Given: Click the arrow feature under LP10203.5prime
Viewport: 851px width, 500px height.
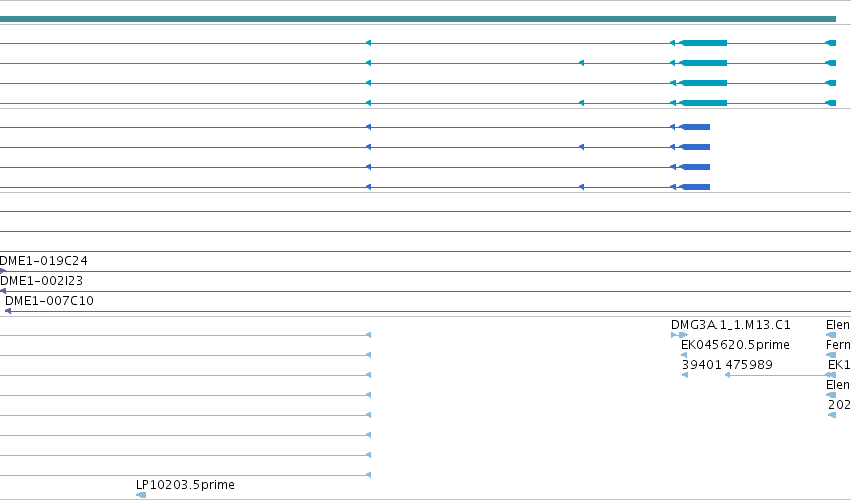Looking at the screenshot, I should 141,495.
